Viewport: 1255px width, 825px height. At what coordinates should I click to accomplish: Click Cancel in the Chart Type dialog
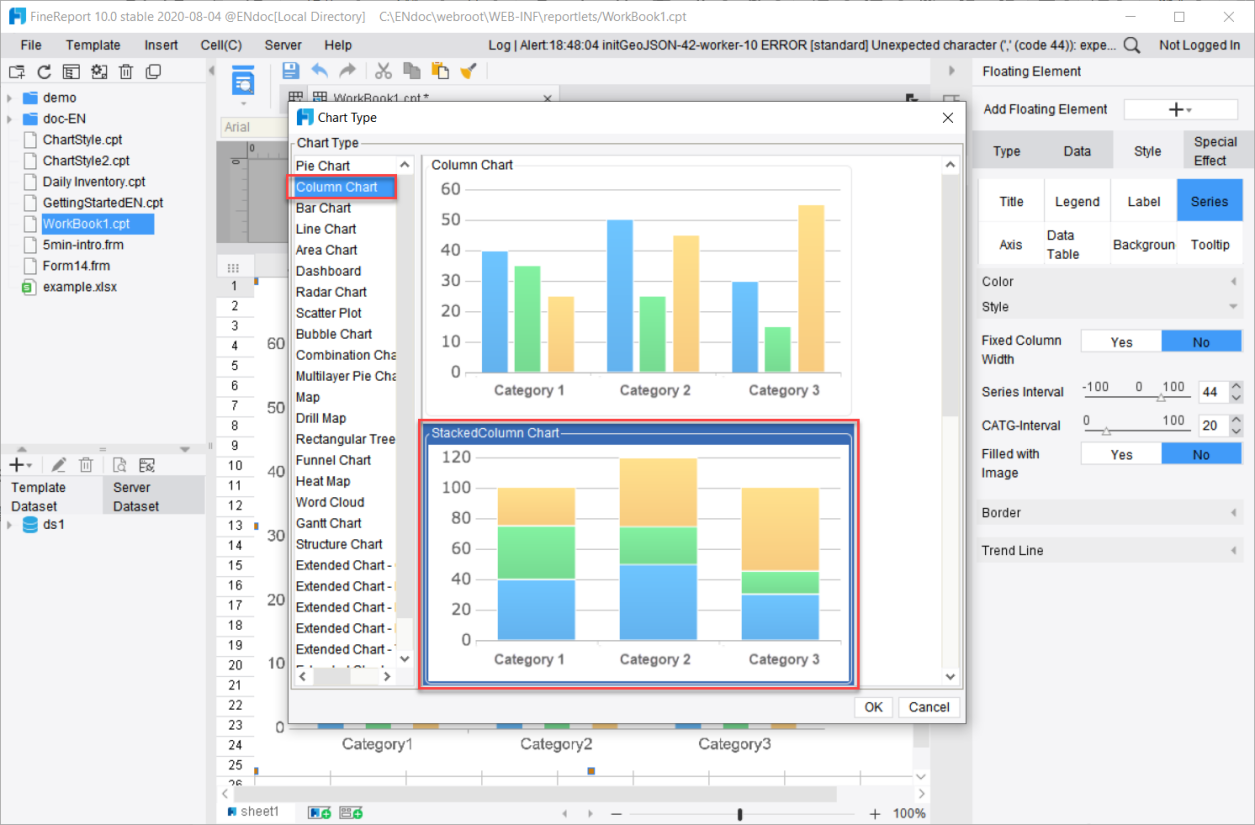[929, 707]
